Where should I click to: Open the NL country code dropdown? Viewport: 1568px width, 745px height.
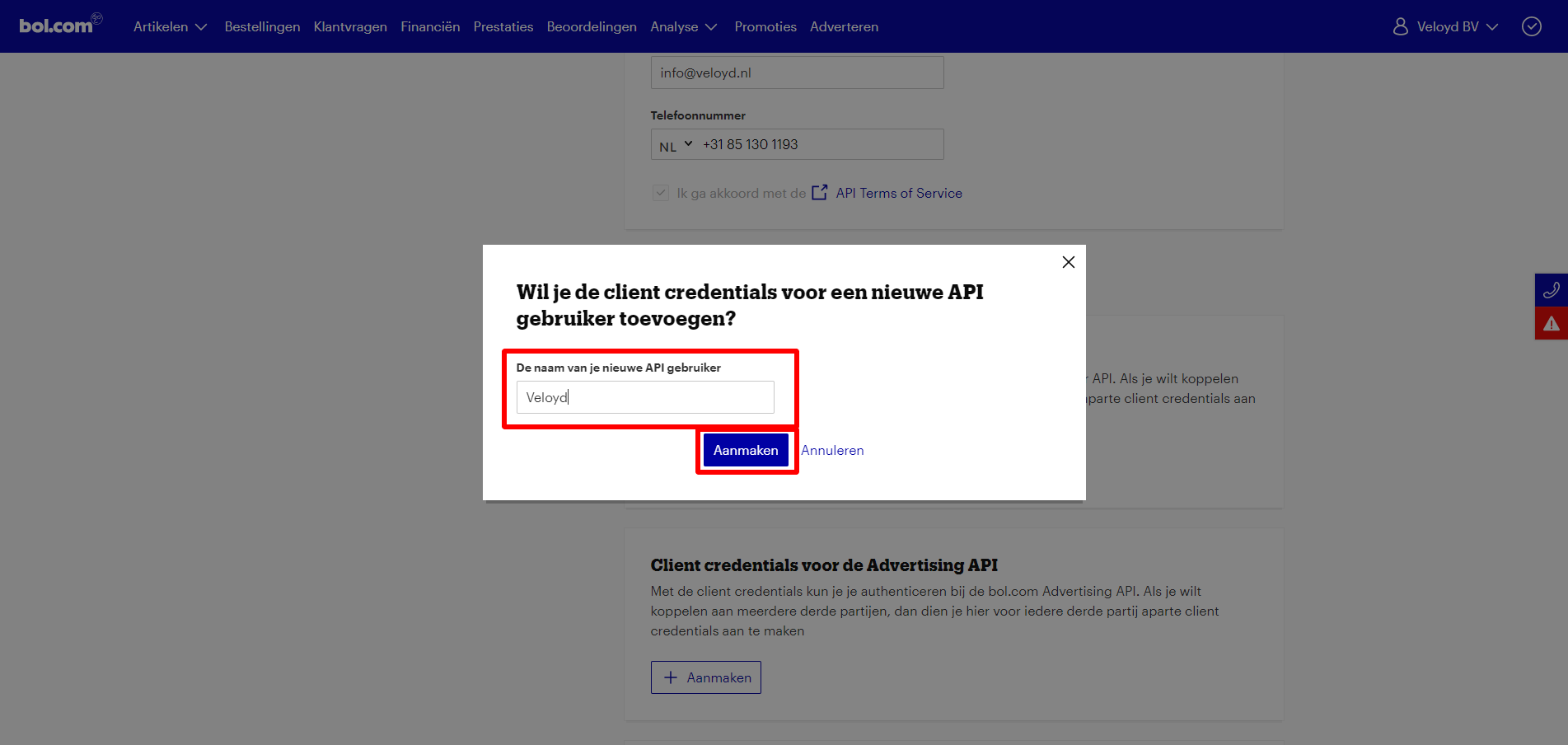[x=676, y=145]
